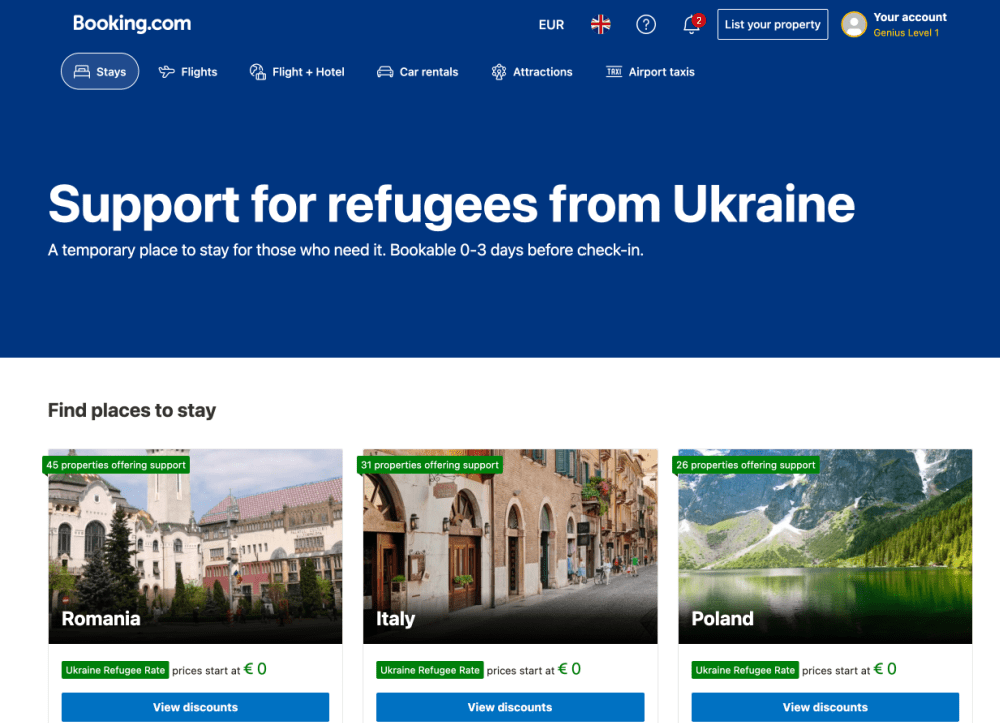Click Italy's Ukraine Refugee Rate badge
Viewport: 1000px width, 723px height.
[430, 670]
